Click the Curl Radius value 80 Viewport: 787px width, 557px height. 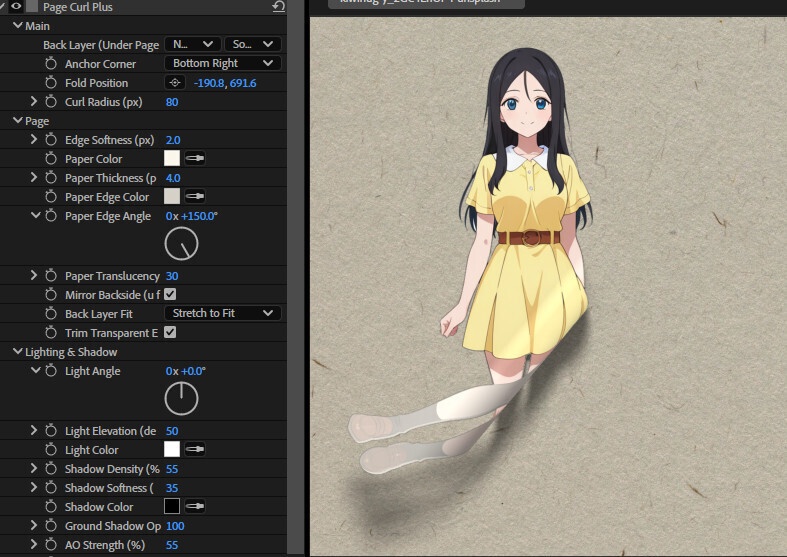(172, 102)
